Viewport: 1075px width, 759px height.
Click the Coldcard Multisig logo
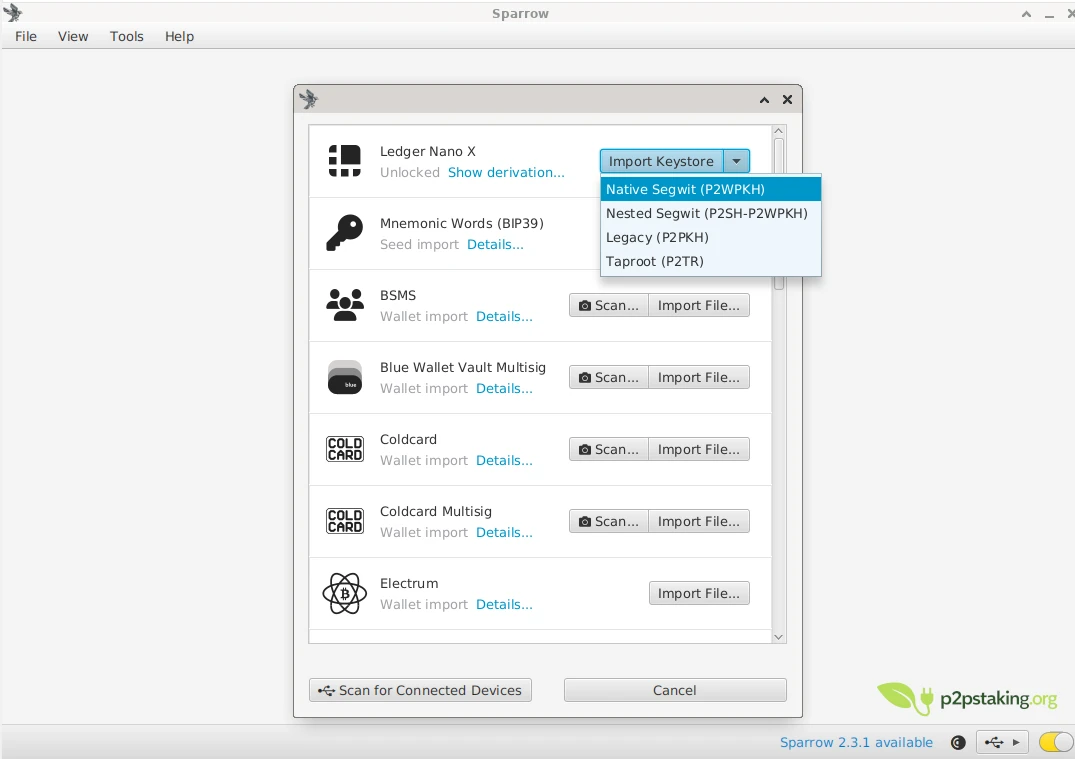click(x=344, y=520)
